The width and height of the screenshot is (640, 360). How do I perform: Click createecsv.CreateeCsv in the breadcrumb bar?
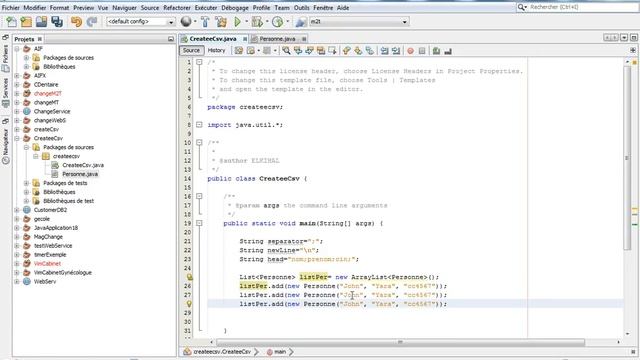click(x=222, y=351)
